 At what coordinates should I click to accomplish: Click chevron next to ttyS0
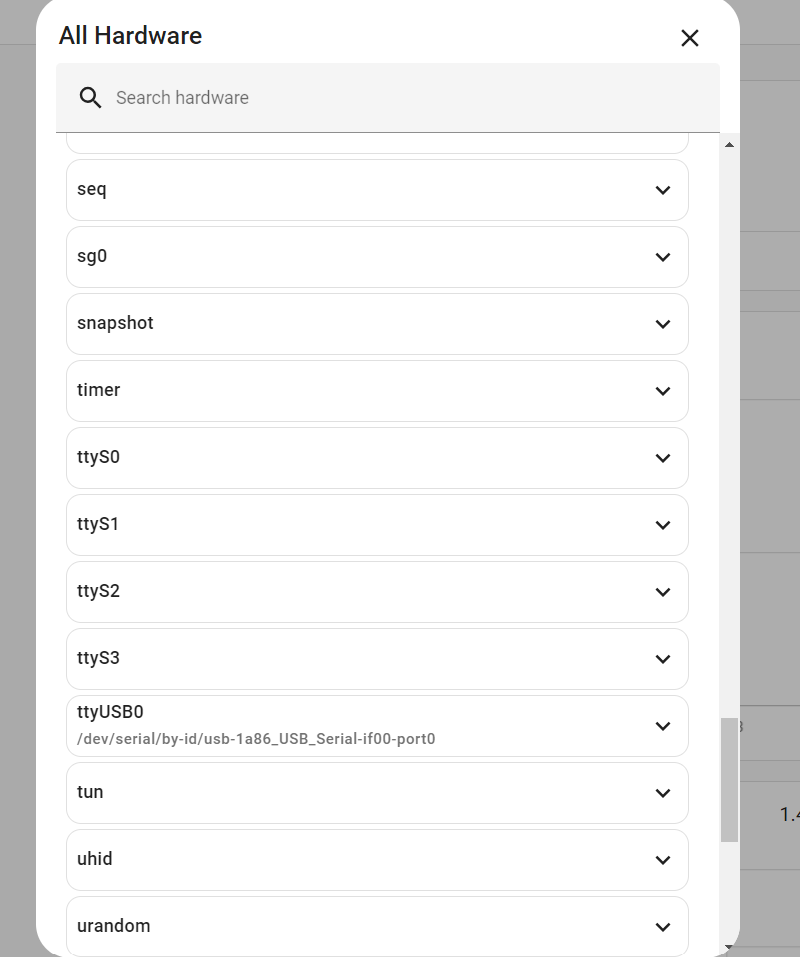click(662, 458)
